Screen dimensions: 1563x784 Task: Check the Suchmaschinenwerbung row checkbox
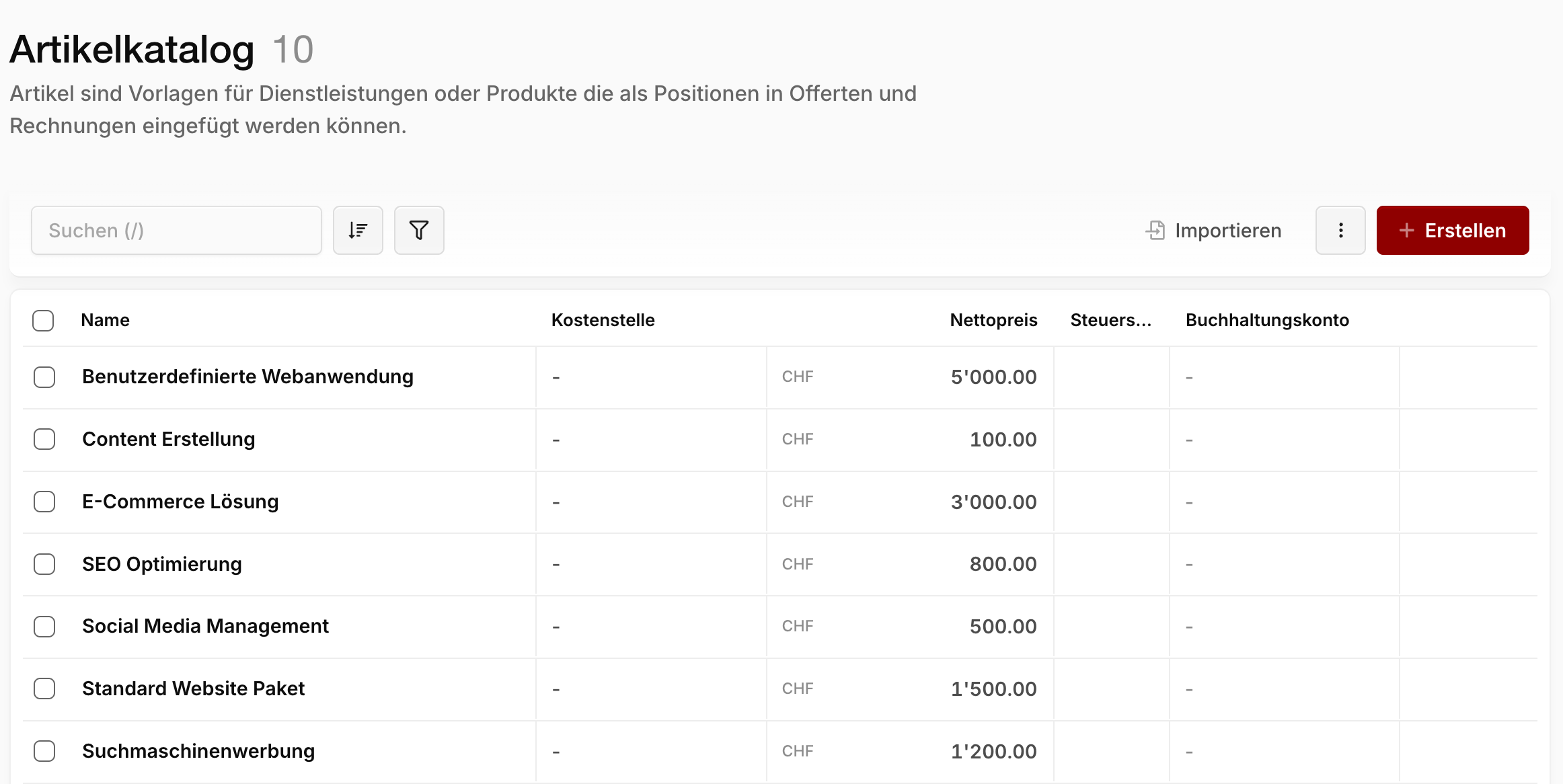tap(44, 751)
